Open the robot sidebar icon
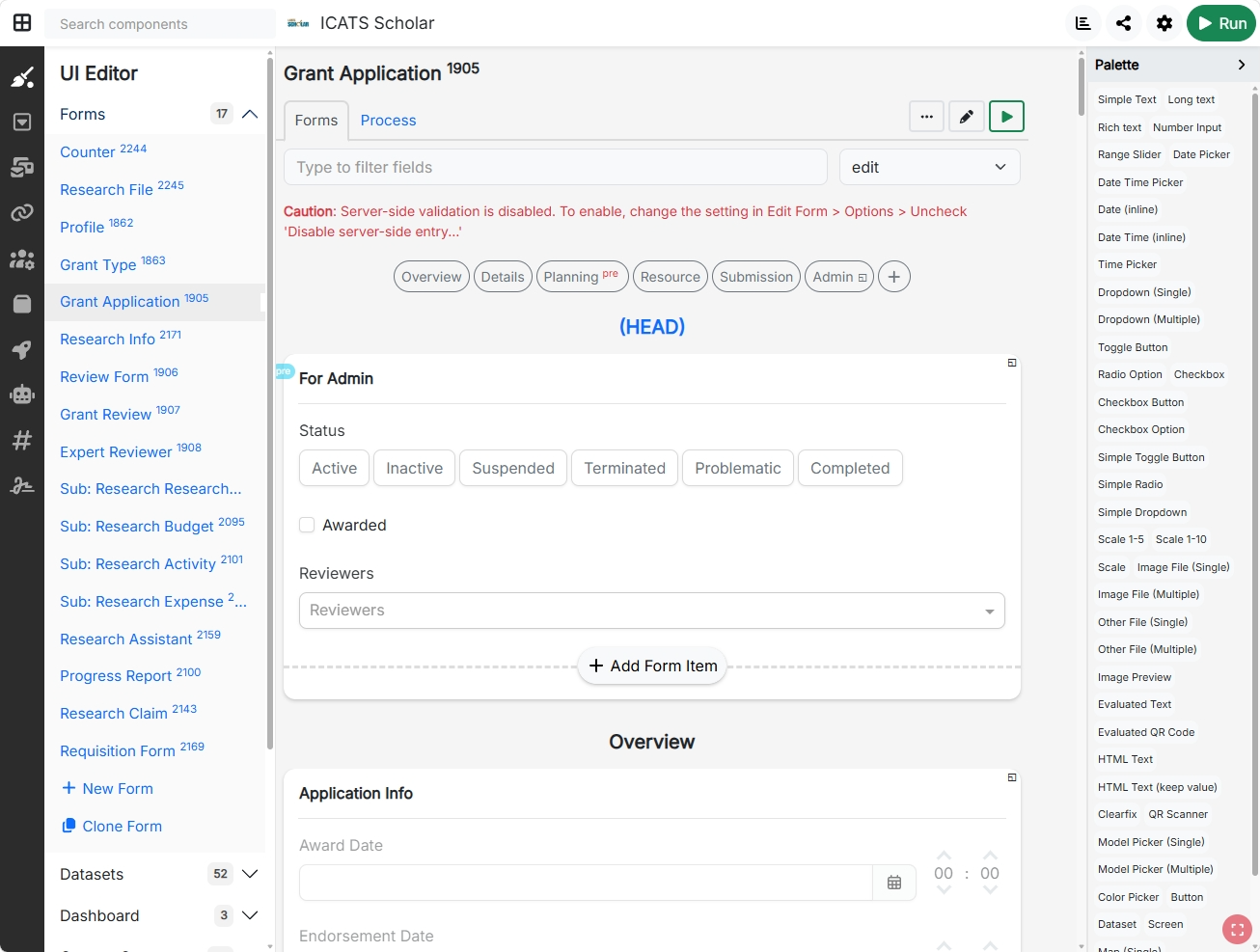This screenshot has height=952, width=1260. (22, 394)
